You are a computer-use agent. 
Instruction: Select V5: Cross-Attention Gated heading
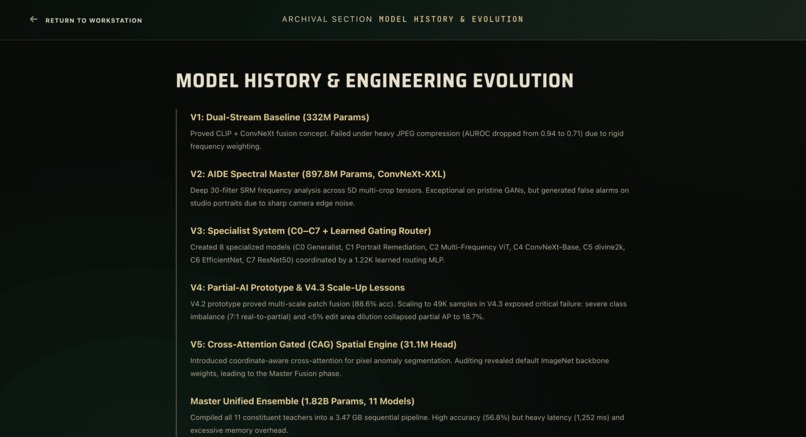click(323, 344)
